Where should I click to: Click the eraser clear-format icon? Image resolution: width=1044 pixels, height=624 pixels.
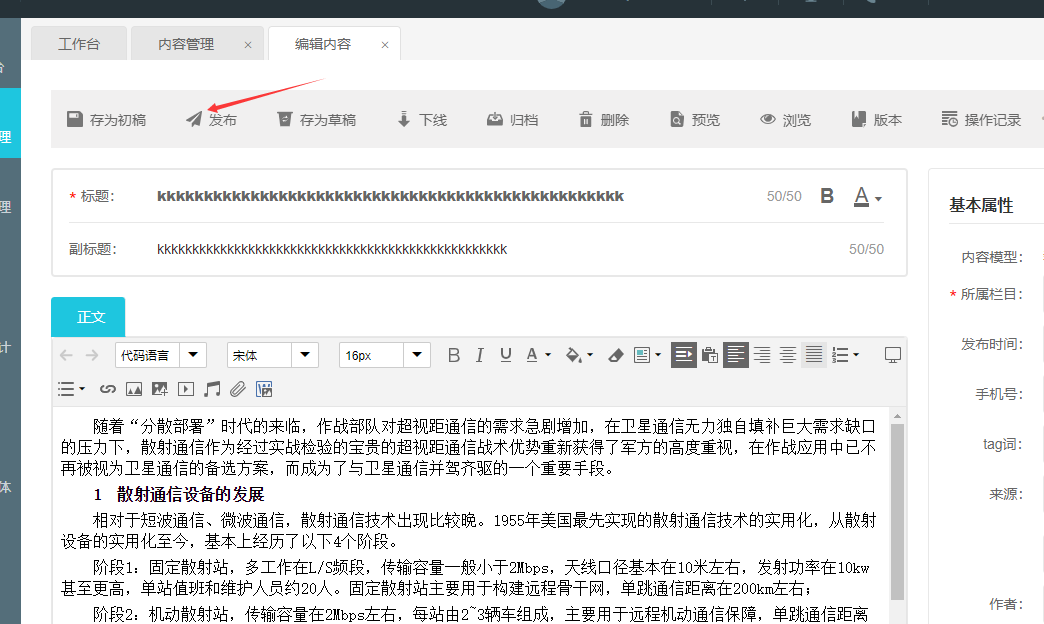(x=616, y=355)
